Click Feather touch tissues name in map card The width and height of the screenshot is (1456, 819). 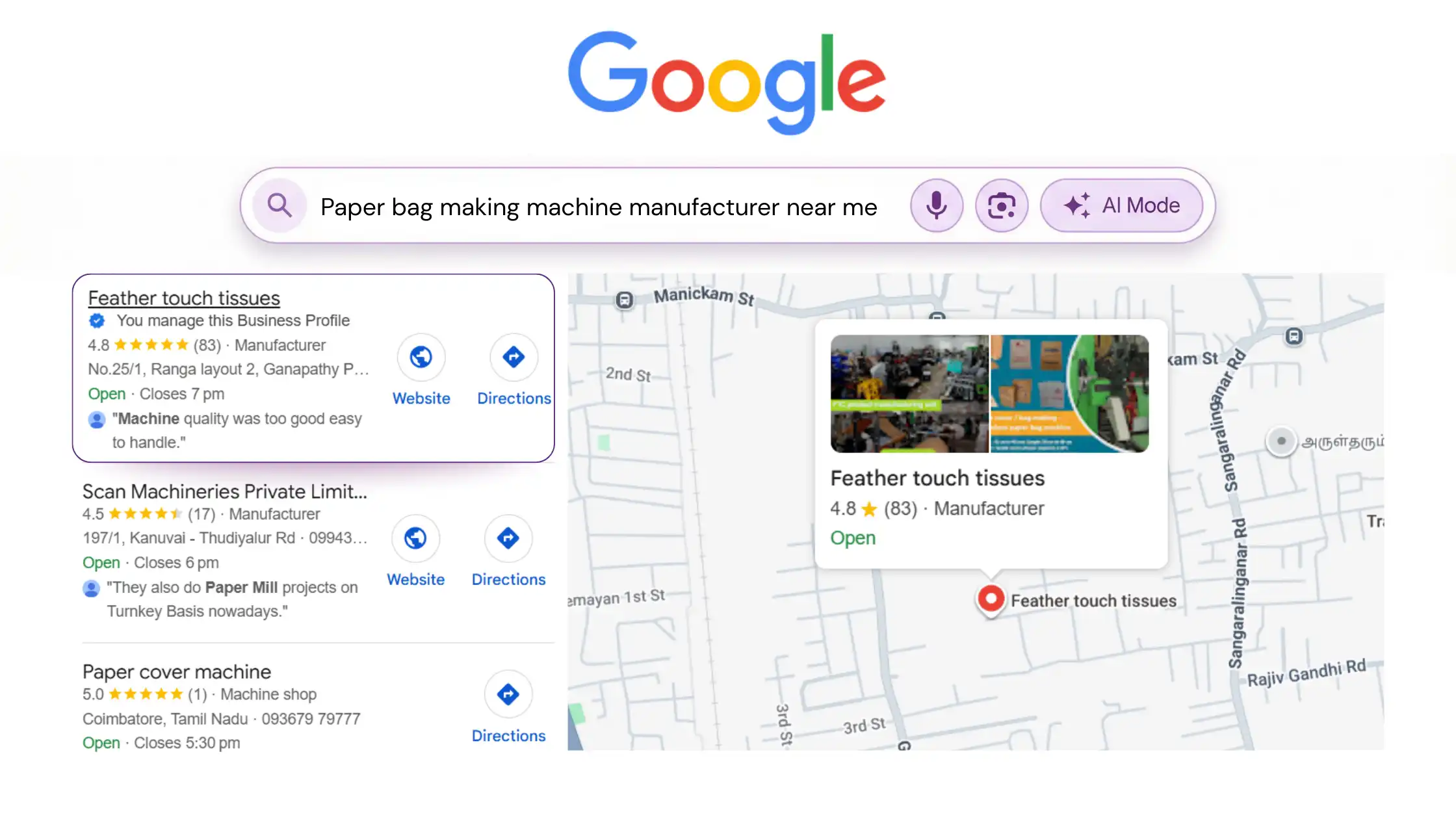coord(937,478)
